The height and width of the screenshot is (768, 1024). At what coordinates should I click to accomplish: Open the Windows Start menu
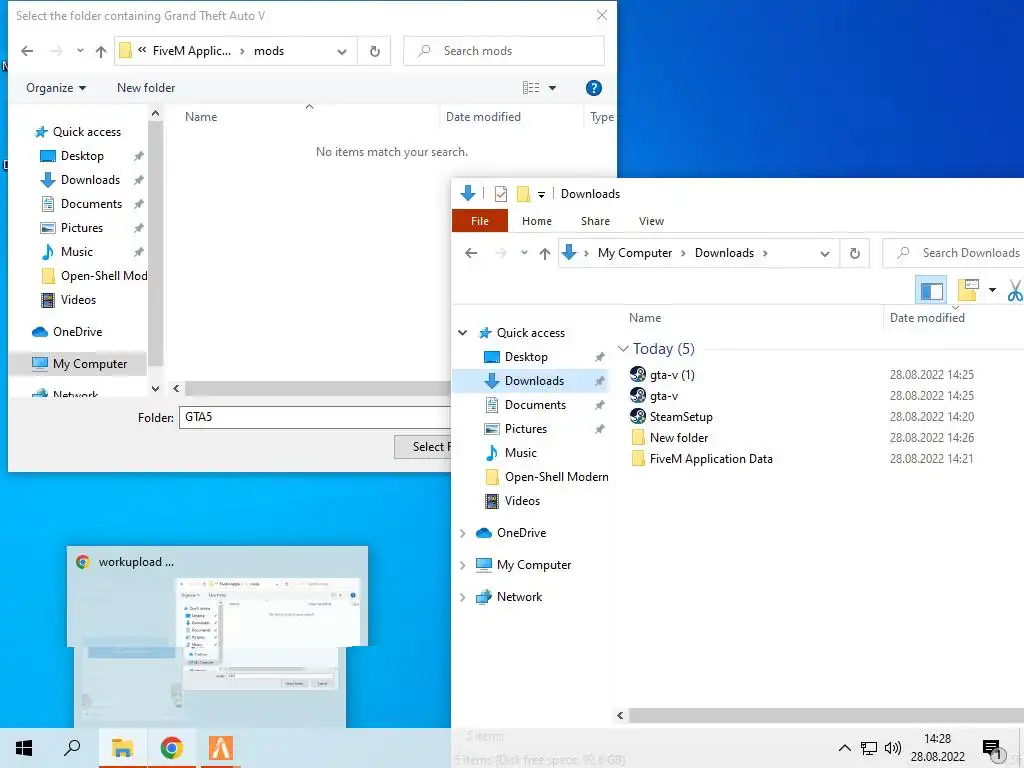[x=24, y=748]
